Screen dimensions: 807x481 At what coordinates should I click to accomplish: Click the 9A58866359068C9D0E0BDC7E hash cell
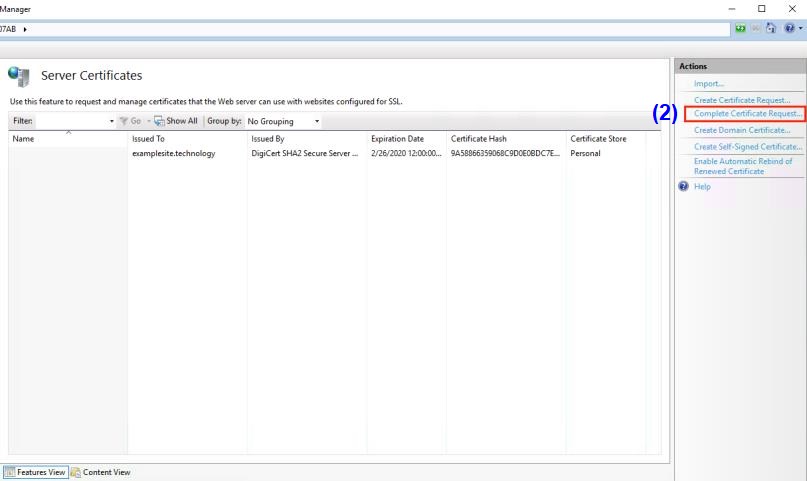click(505, 153)
